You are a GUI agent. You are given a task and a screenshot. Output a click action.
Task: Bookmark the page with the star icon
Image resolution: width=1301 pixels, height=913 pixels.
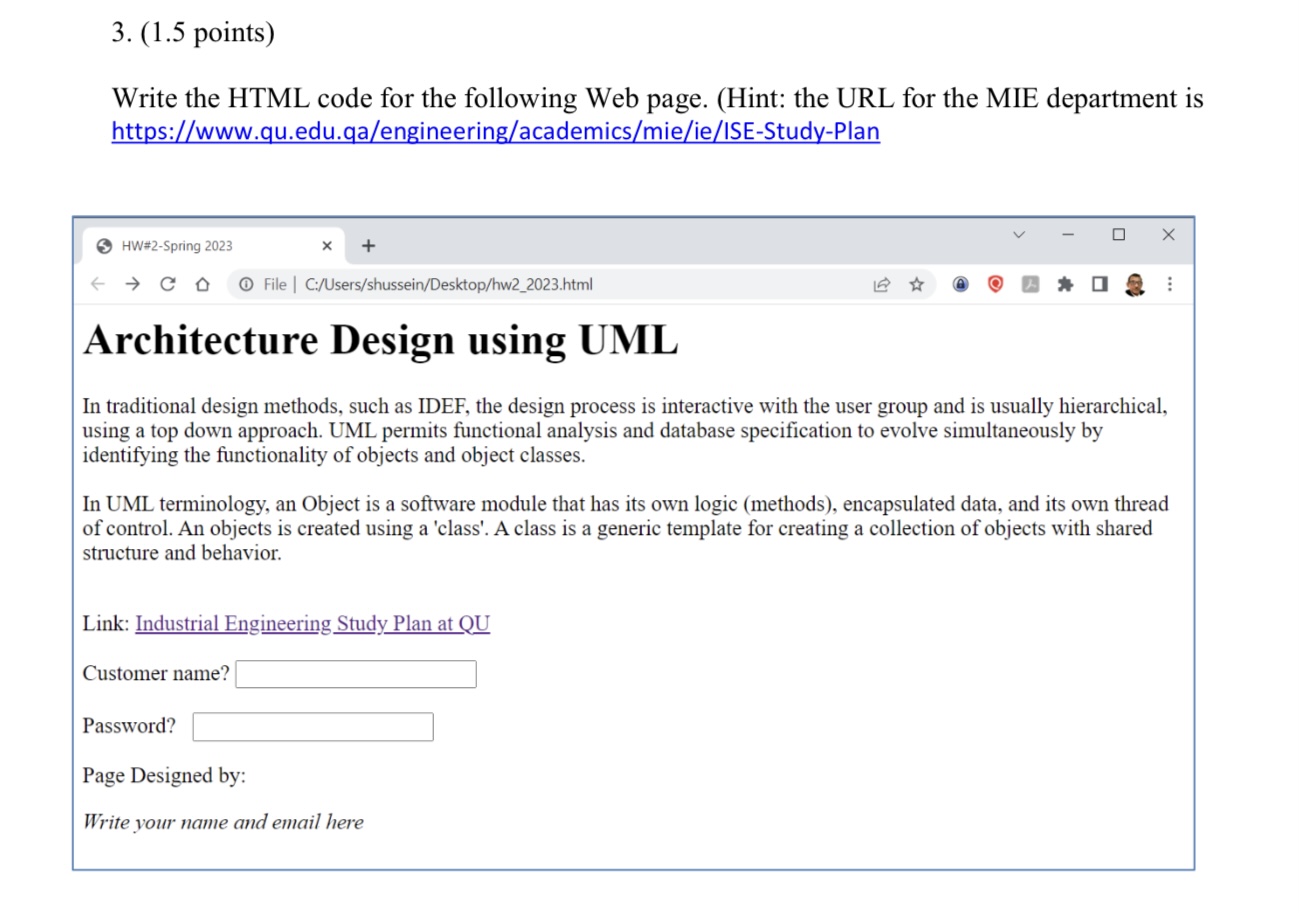[x=915, y=285]
